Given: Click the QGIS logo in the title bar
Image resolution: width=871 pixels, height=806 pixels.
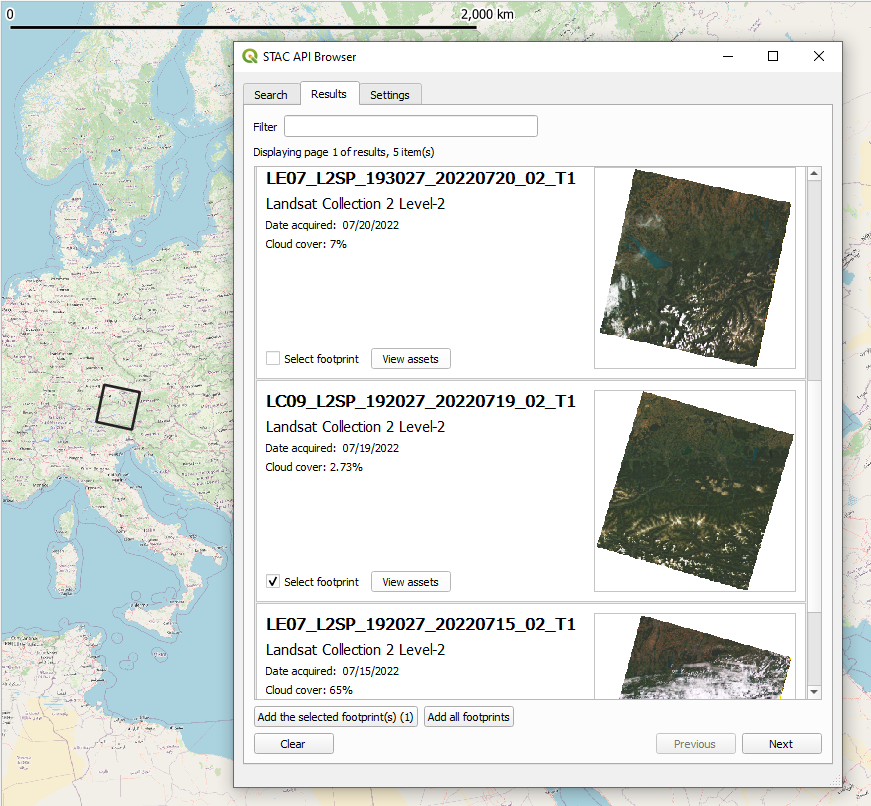Looking at the screenshot, I should click(x=250, y=57).
